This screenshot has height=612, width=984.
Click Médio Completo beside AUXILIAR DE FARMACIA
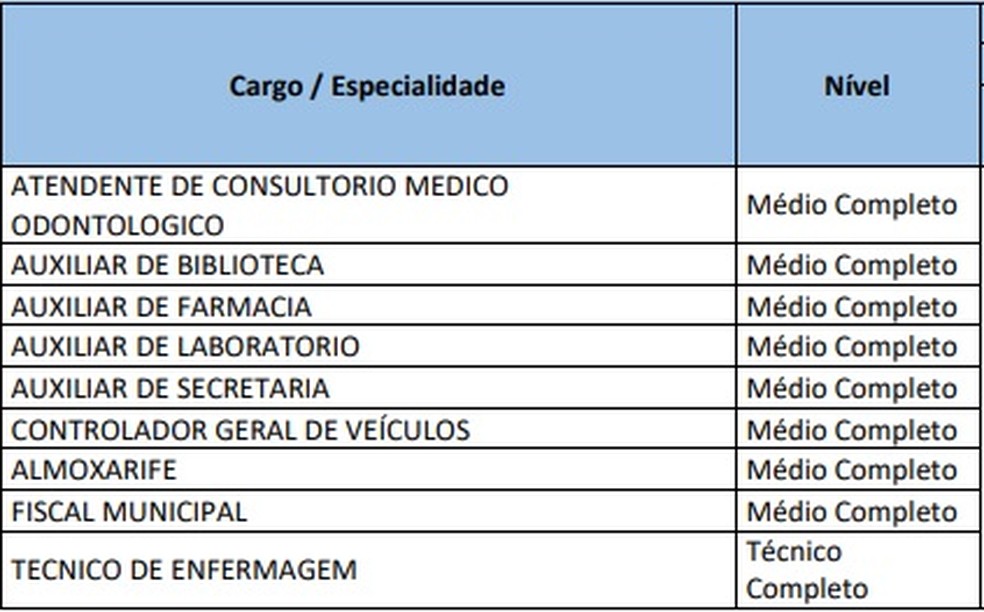tap(852, 306)
